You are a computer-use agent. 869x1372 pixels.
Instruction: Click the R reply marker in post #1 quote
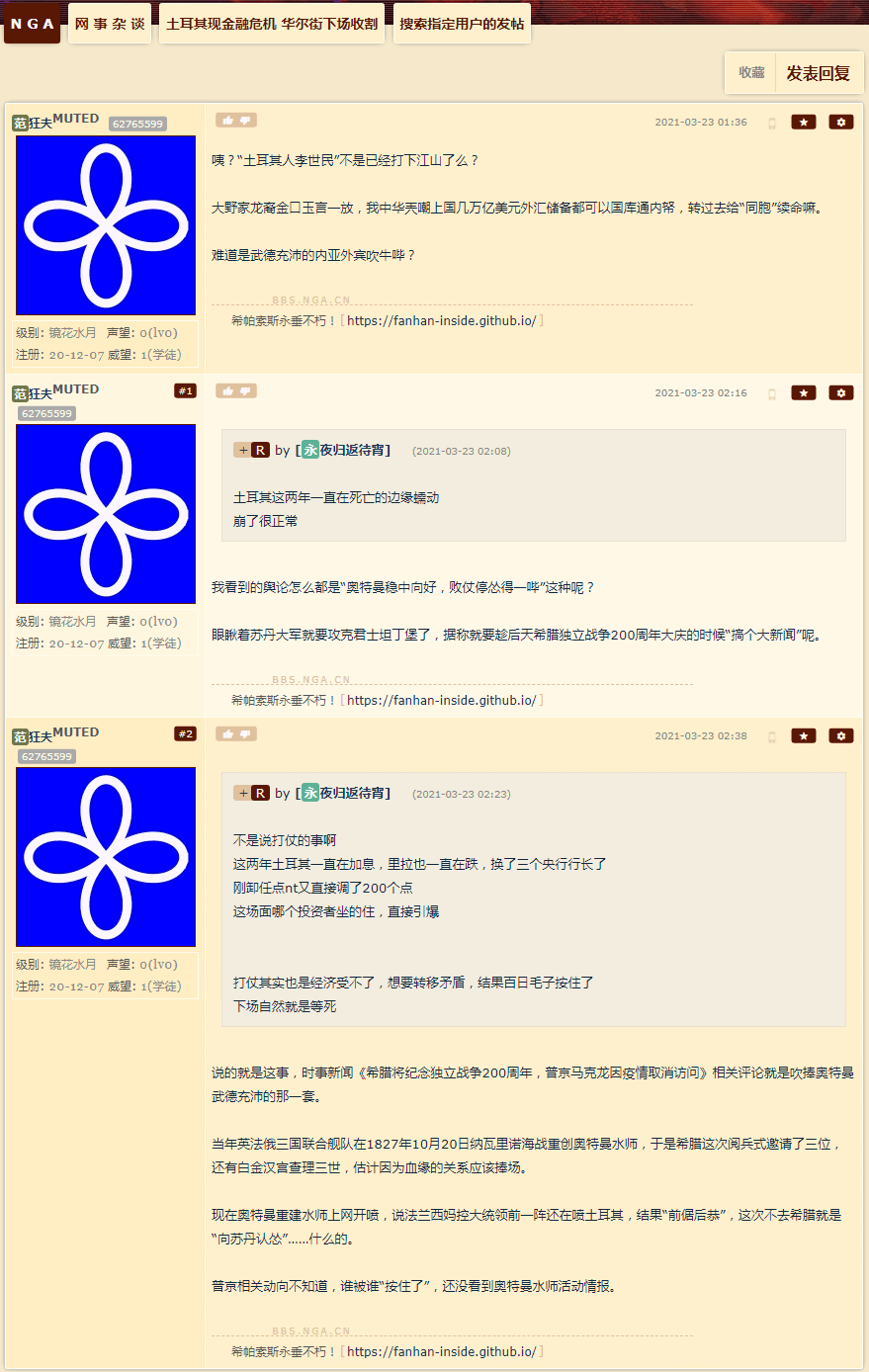[x=260, y=450]
